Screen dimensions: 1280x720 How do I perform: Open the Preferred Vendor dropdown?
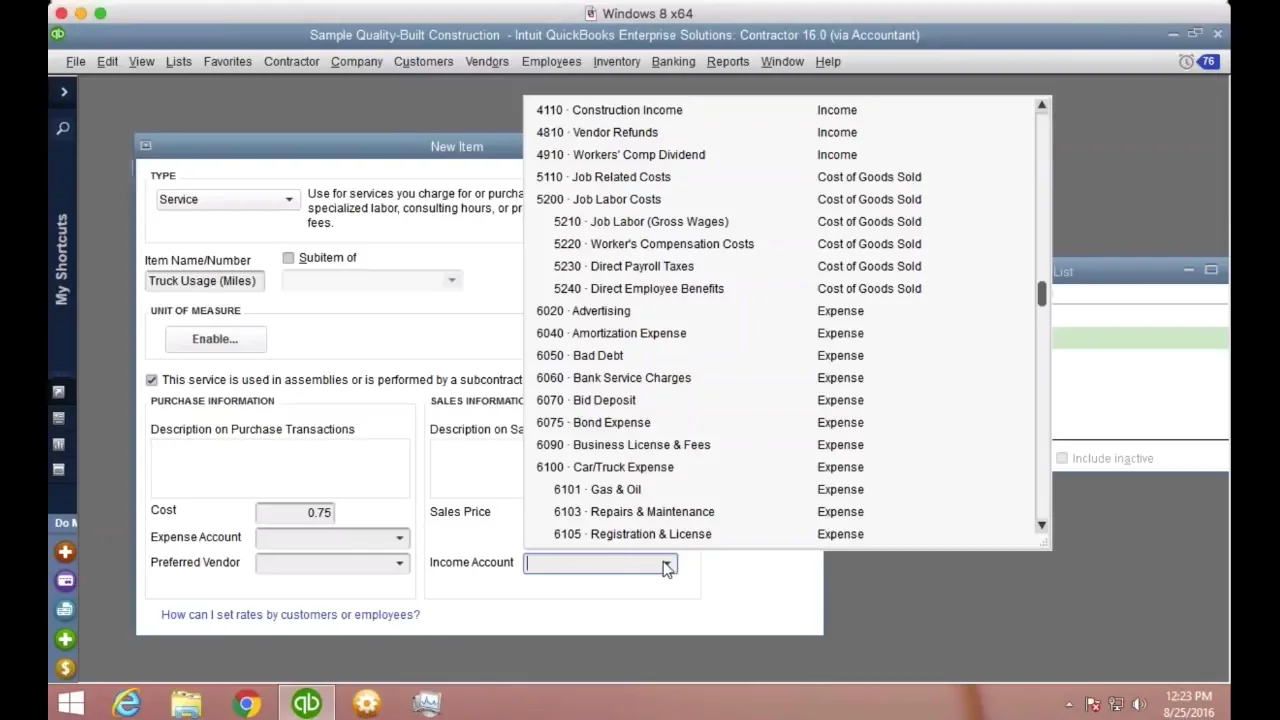pyautogui.click(x=331, y=563)
